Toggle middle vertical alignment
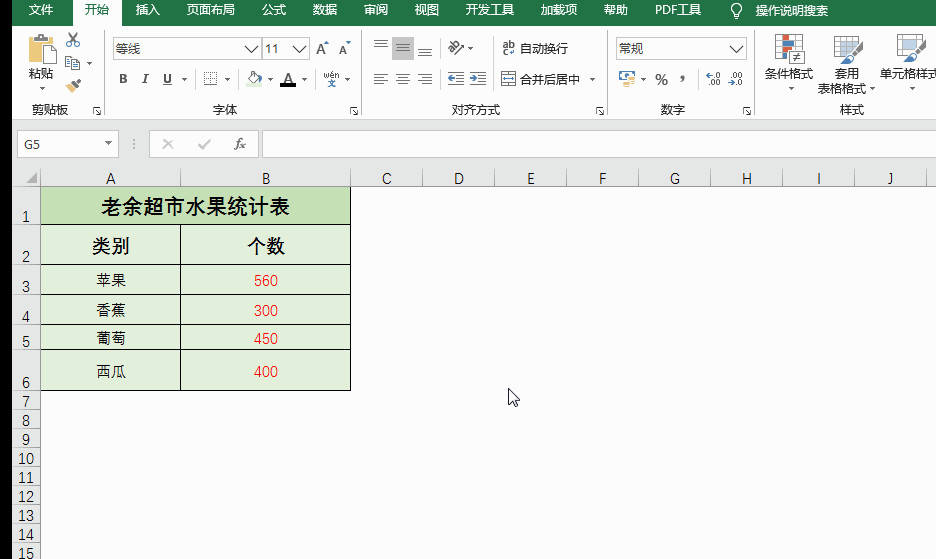Viewport: 936px width, 559px height. (403, 48)
